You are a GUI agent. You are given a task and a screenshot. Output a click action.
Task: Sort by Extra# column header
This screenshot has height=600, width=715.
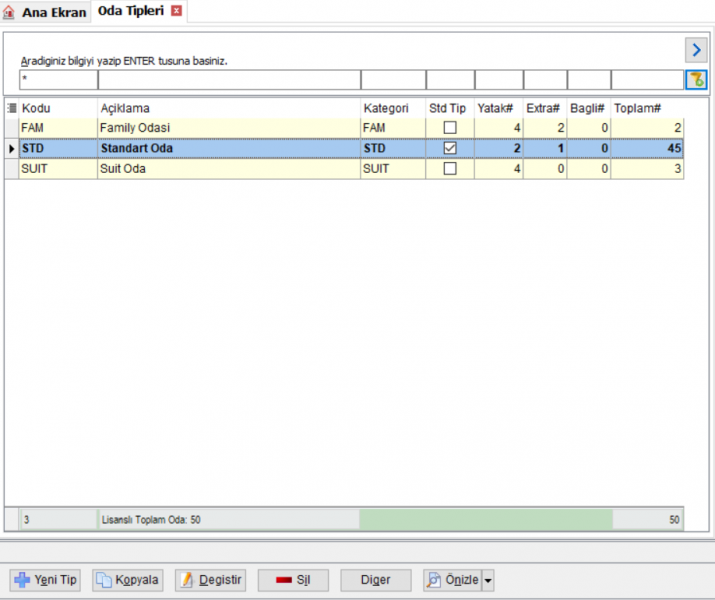click(x=545, y=108)
